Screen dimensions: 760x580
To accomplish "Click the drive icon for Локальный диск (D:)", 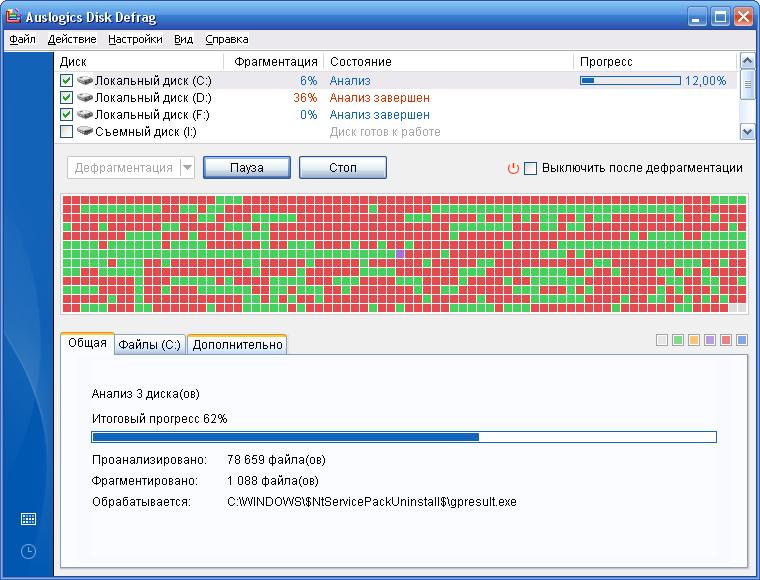I will click(85, 97).
